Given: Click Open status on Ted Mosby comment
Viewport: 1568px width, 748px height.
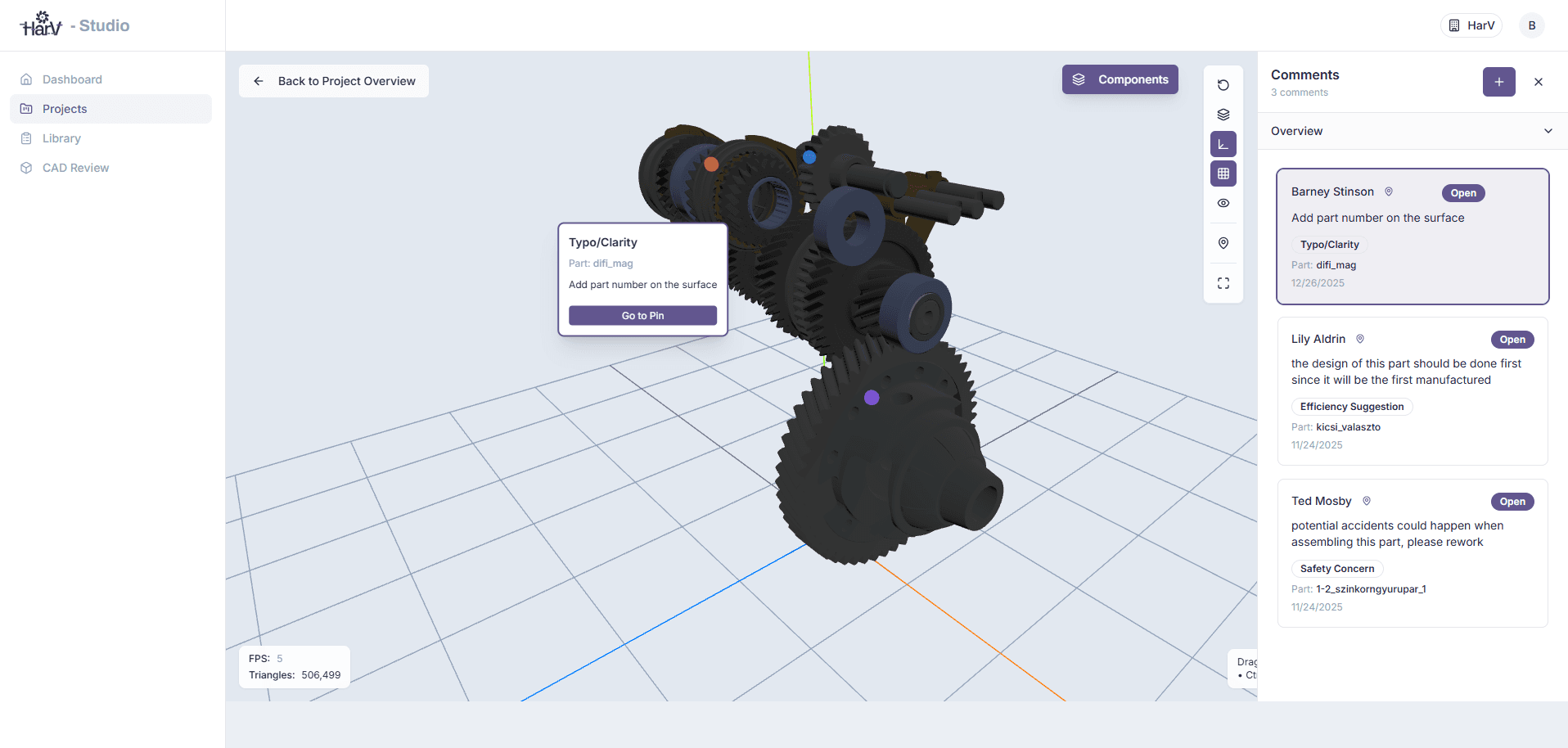Looking at the screenshot, I should [x=1512, y=502].
